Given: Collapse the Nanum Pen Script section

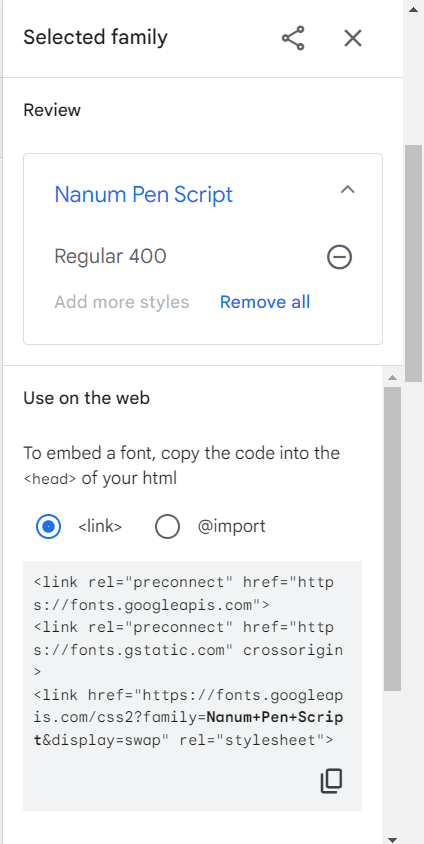Looking at the screenshot, I should pyautogui.click(x=348, y=189).
